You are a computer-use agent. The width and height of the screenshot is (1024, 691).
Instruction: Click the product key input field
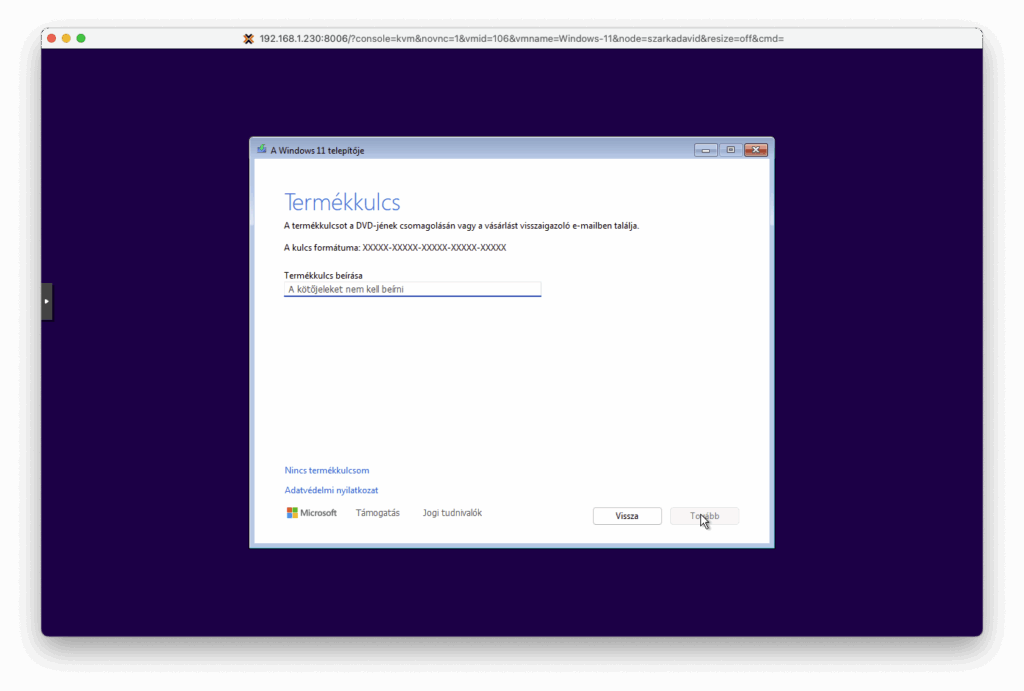point(412,289)
